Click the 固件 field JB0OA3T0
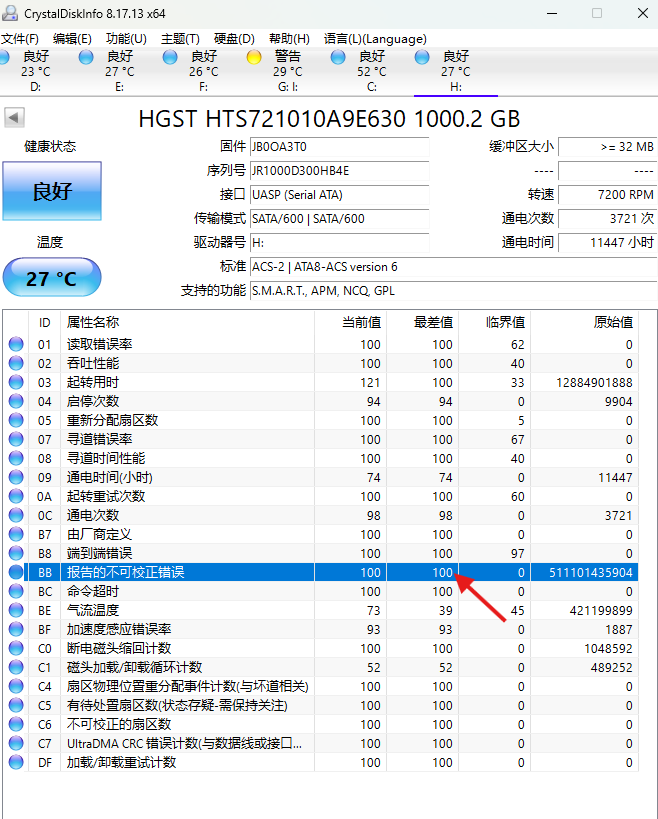This screenshot has height=819, width=658. (x=339, y=147)
